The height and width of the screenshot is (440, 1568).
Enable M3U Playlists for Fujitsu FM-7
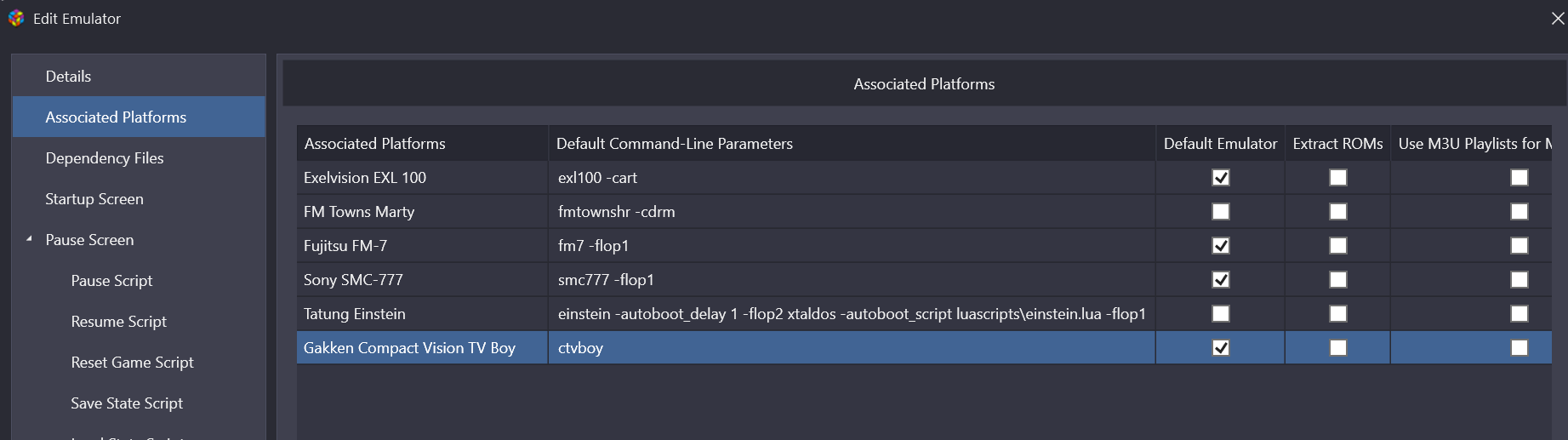pyautogui.click(x=1520, y=245)
